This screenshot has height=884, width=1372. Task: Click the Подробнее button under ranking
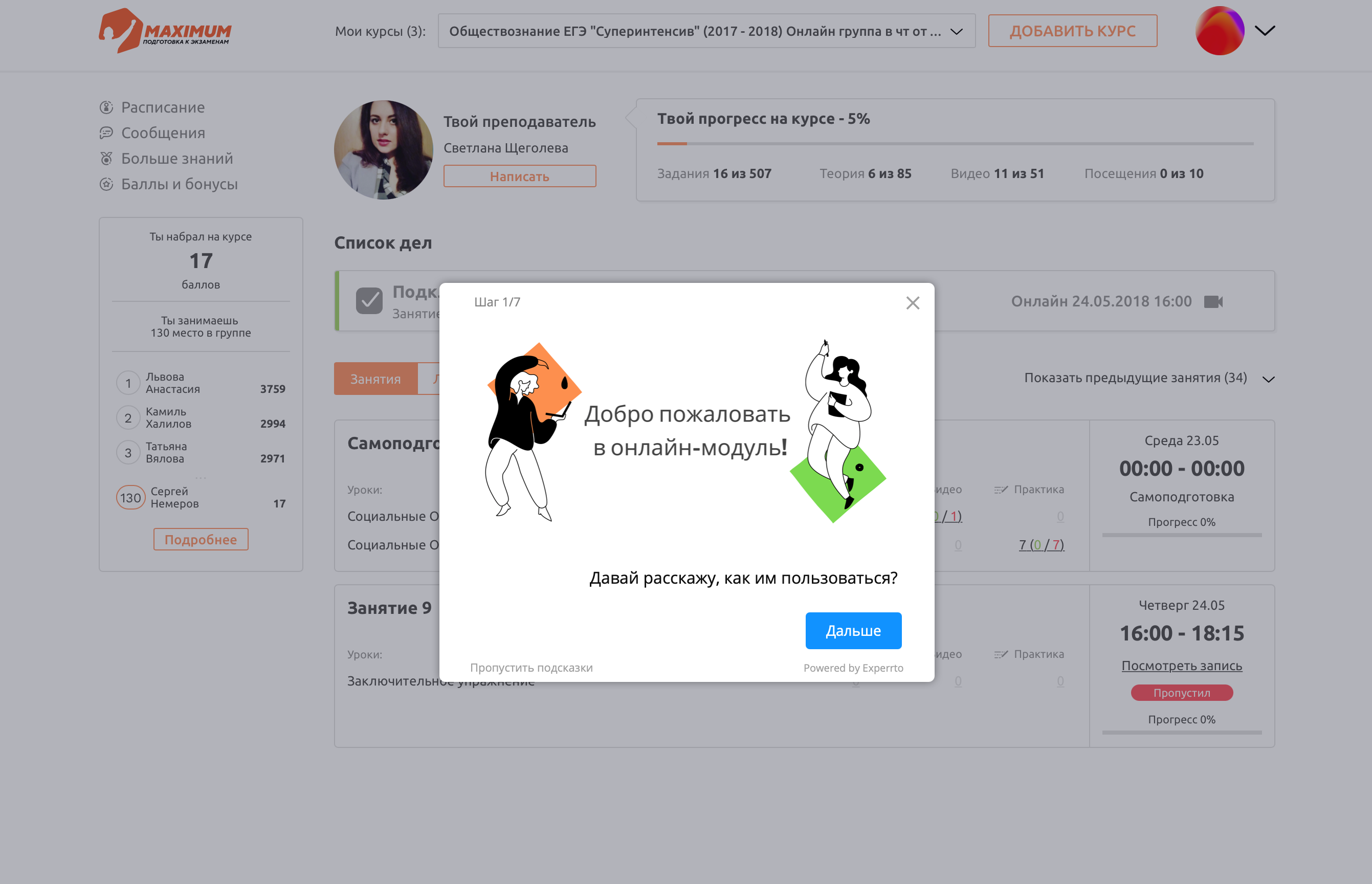[x=201, y=540]
